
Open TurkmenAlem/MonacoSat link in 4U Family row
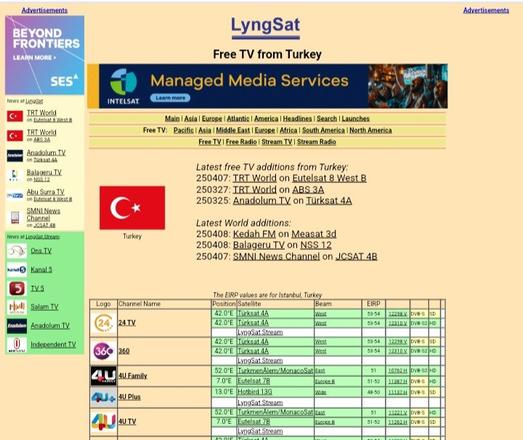[x=275, y=371]
